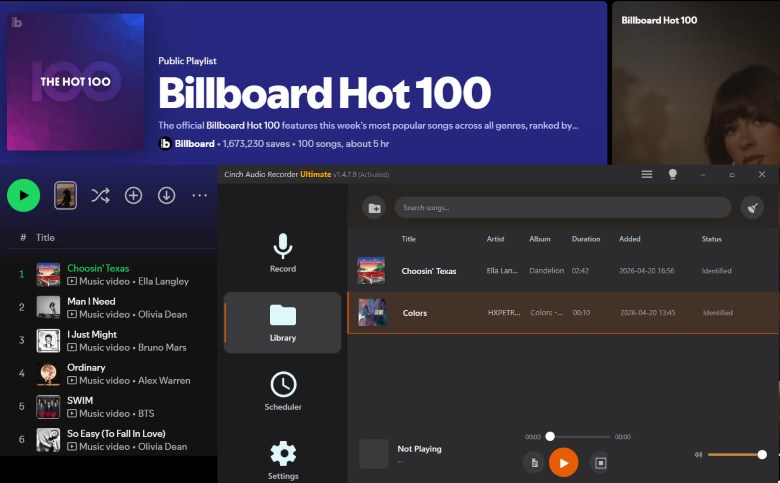
Task: Click the file icon left of play
Action: pos(534,463)
